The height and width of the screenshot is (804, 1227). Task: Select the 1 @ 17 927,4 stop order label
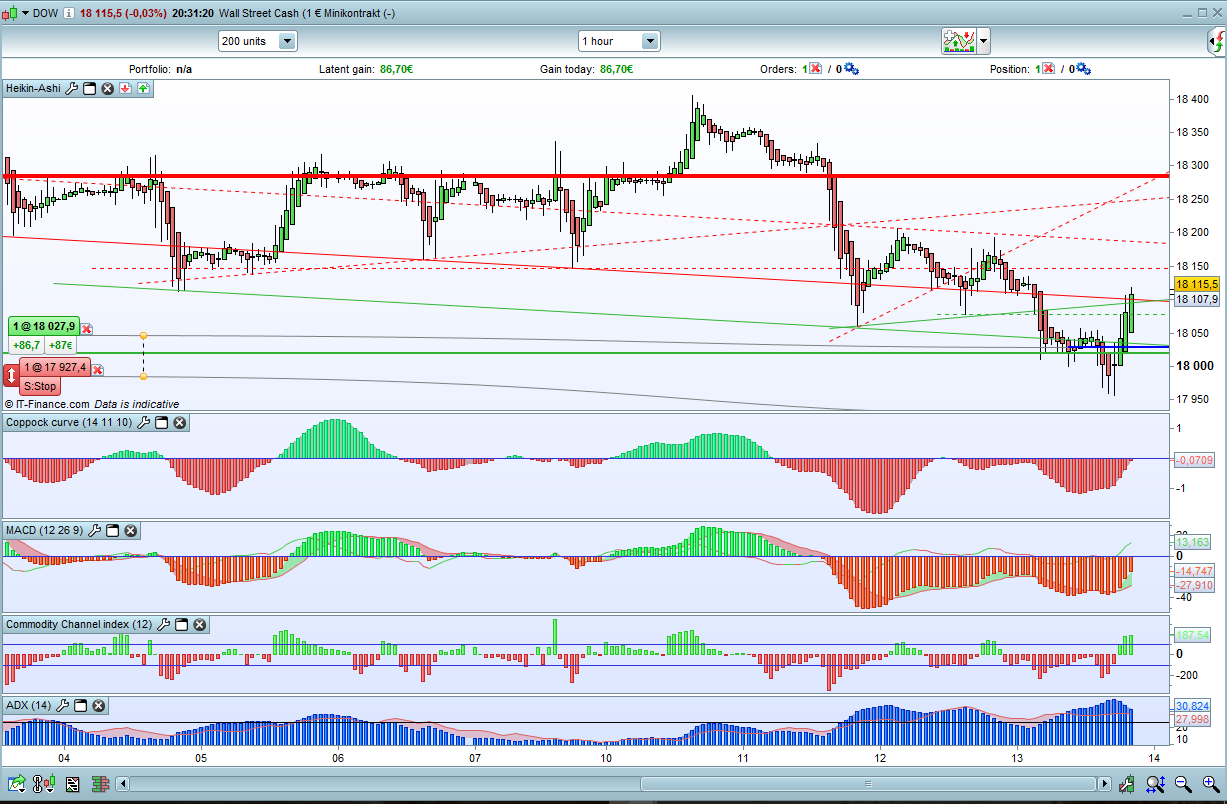(x=55, y=368)
